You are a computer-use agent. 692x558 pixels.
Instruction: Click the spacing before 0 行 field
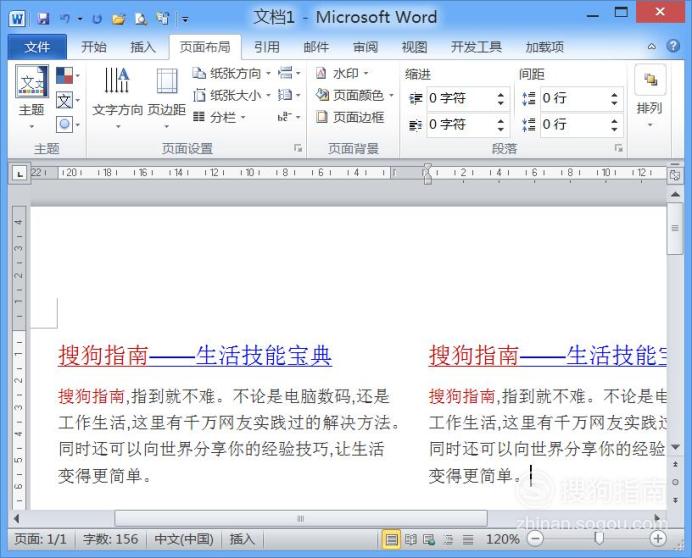574,98
